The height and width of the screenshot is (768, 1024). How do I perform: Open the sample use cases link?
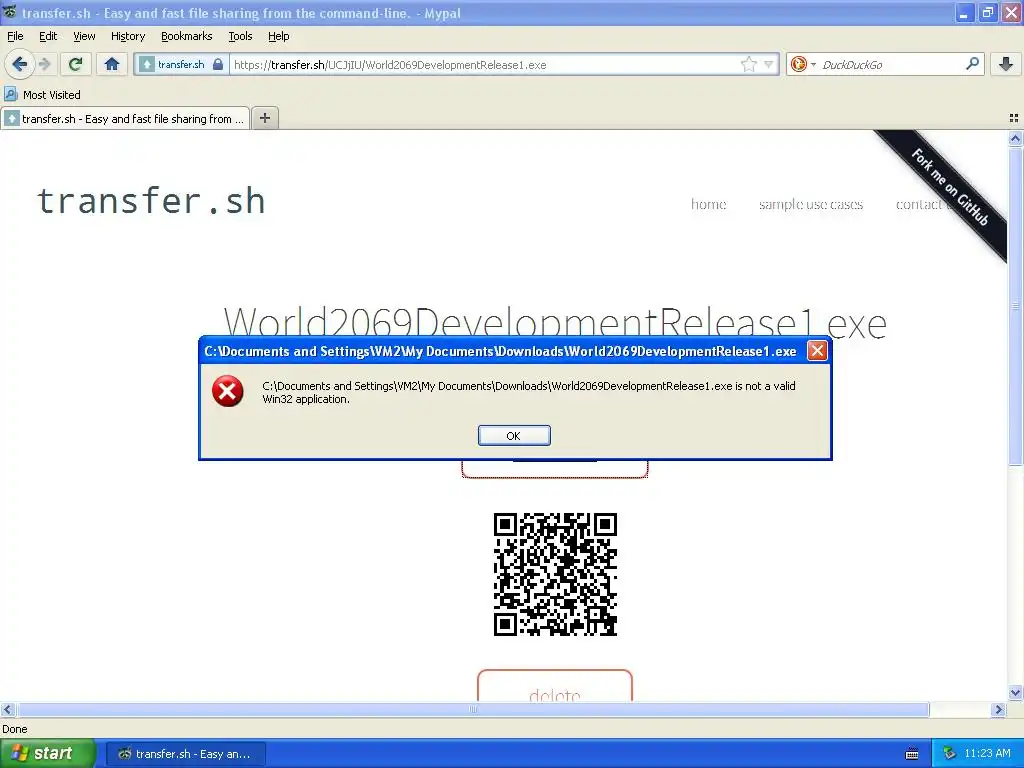tap(810, 204)
